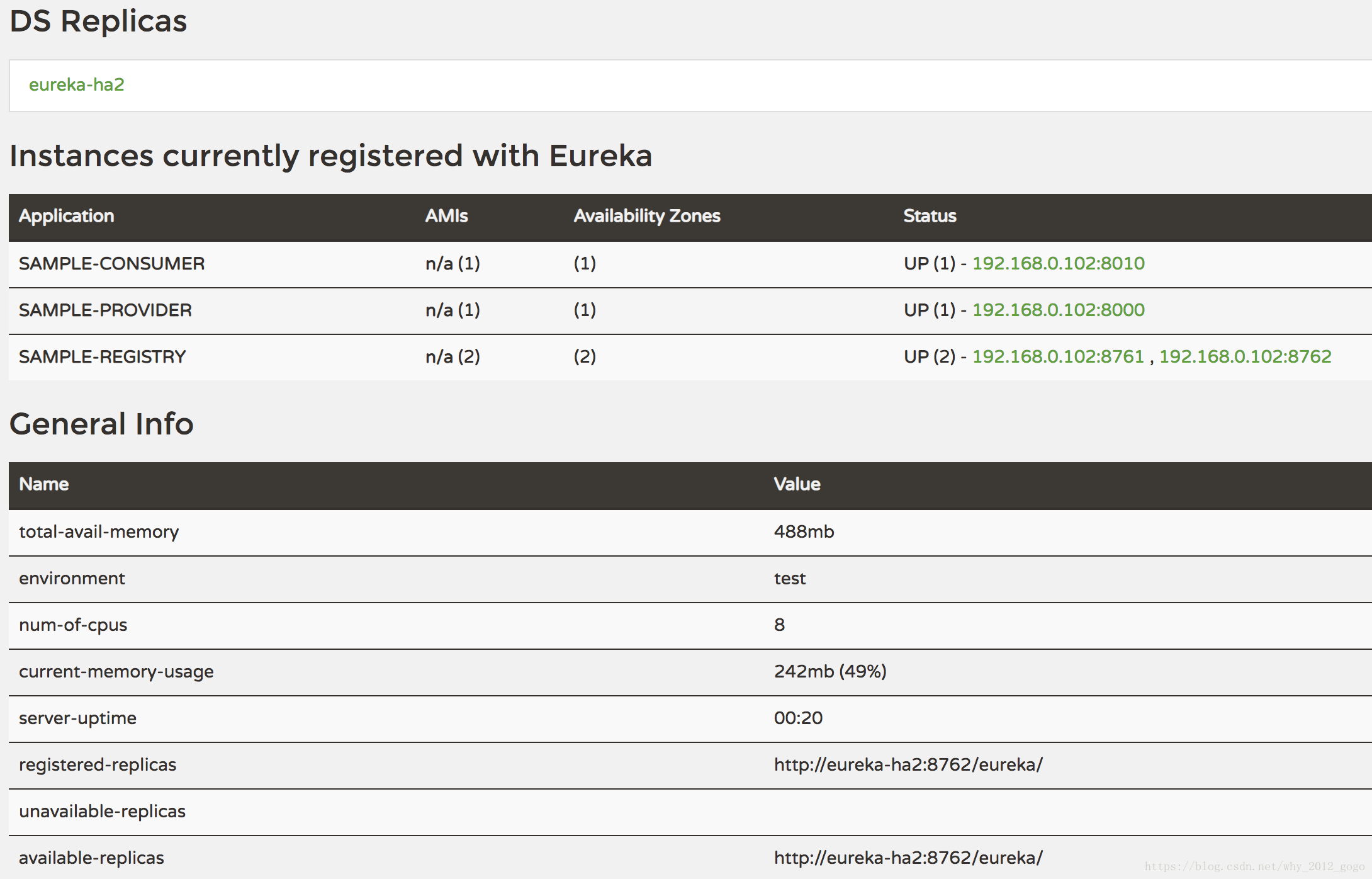Click n/a (1) in SAMPLE-PROVIDER row
Screen dimensions: 1372x879
click(453, 310)
